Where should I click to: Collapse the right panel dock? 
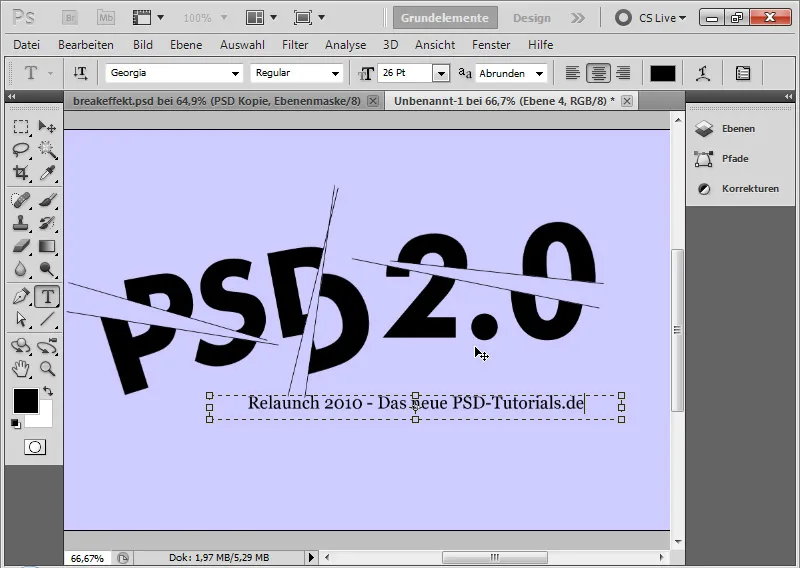[788, 96]
